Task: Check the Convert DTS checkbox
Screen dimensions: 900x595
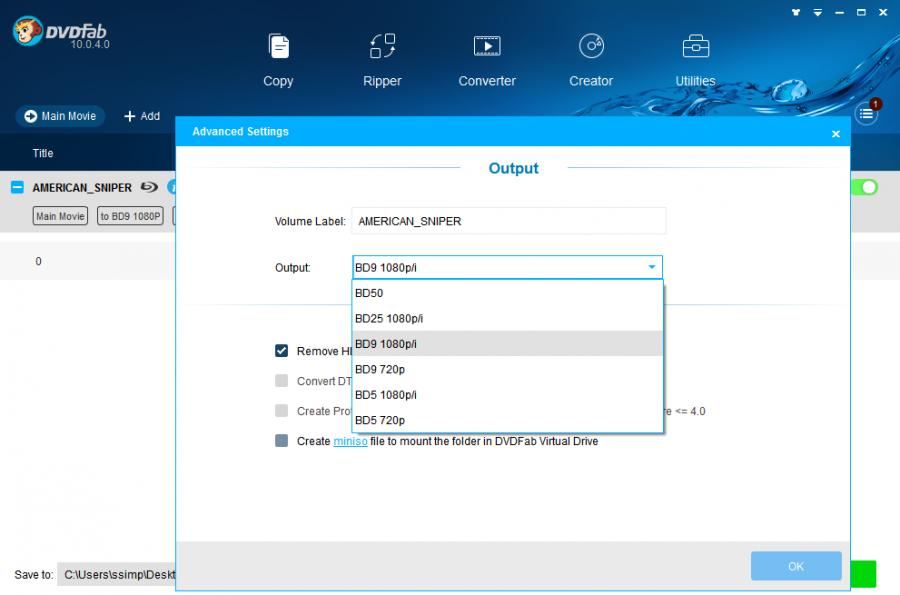Action: tap(281, 380)
